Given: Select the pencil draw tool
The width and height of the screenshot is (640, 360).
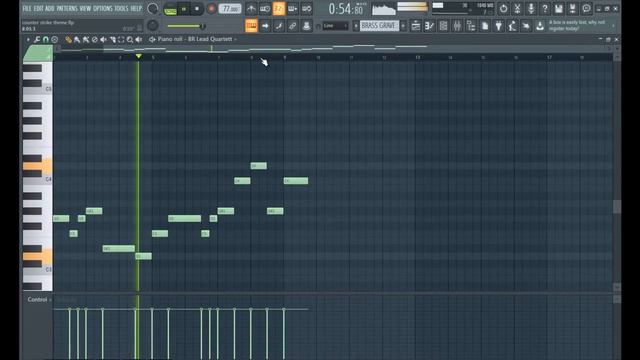Looking at the screenshot, I should click(x=68, y=40).
